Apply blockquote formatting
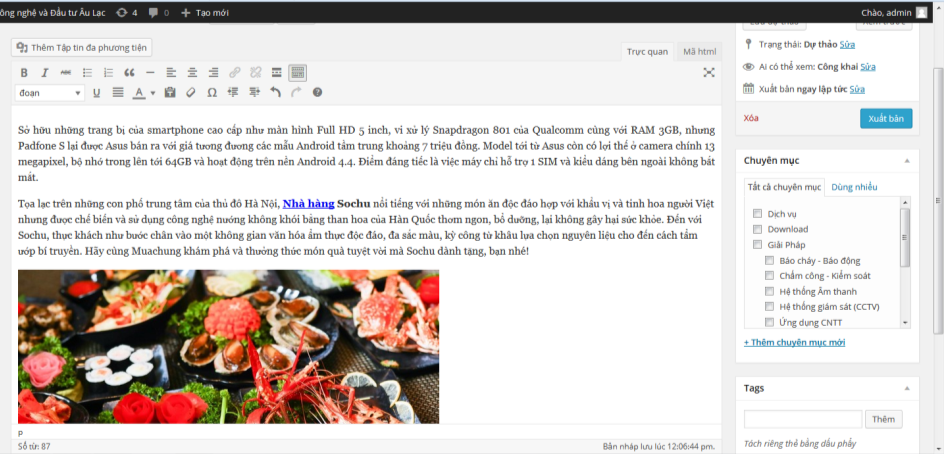This screenshot has width=944, height=454. coord(129,73)
